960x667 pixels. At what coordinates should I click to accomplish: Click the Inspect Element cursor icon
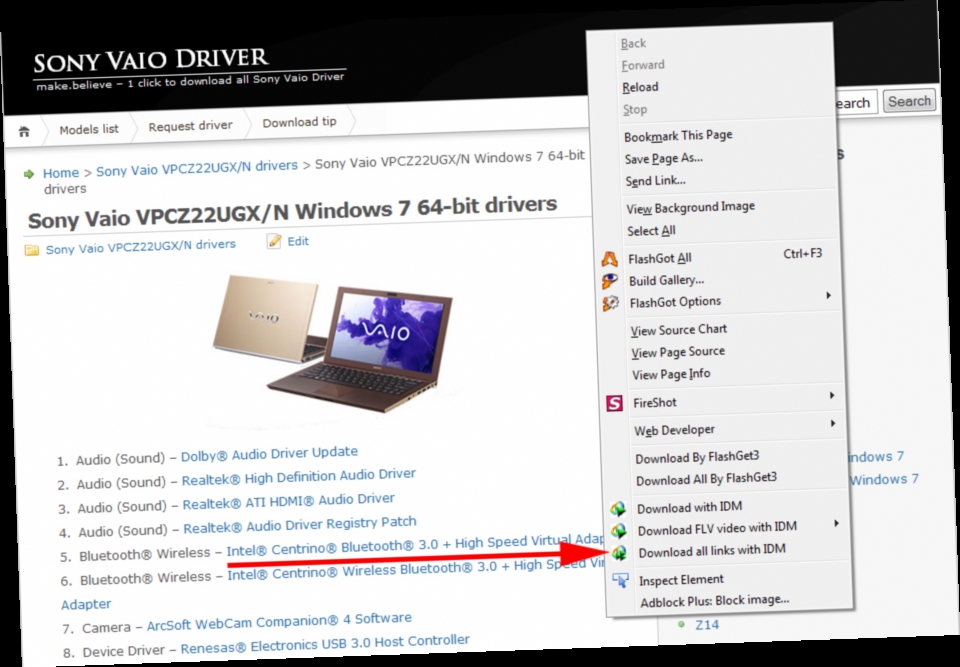(620, 580)
